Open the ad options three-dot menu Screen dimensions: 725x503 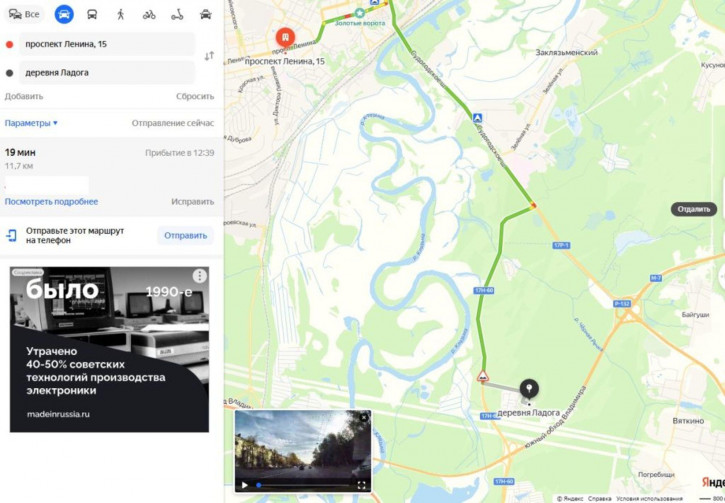(199, 276)
